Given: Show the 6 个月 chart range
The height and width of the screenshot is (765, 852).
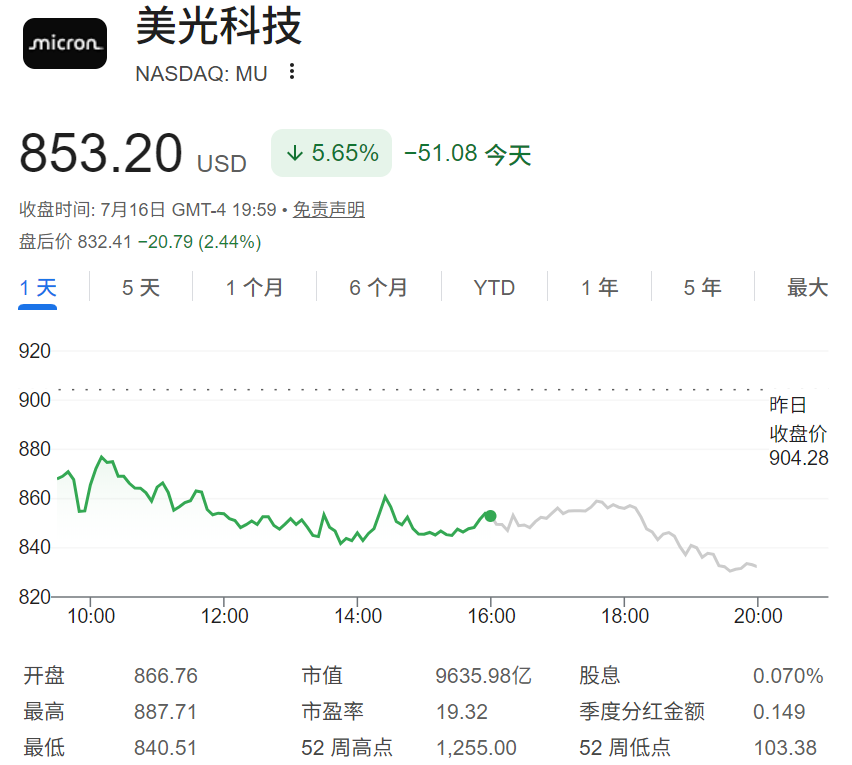Looking at the screenshot, I should coord(379,288).
